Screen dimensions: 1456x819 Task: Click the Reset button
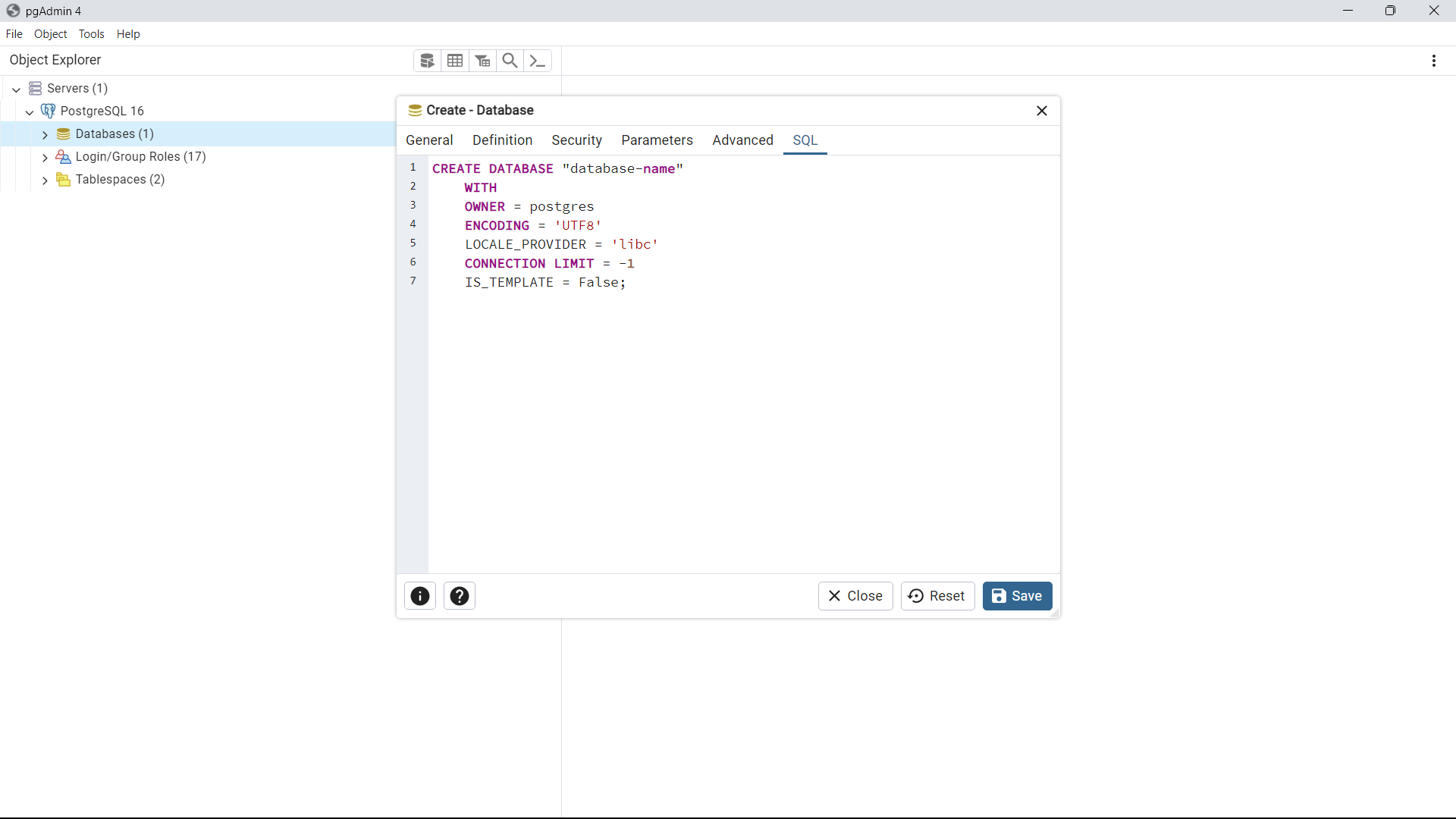(x=937, y=596)
